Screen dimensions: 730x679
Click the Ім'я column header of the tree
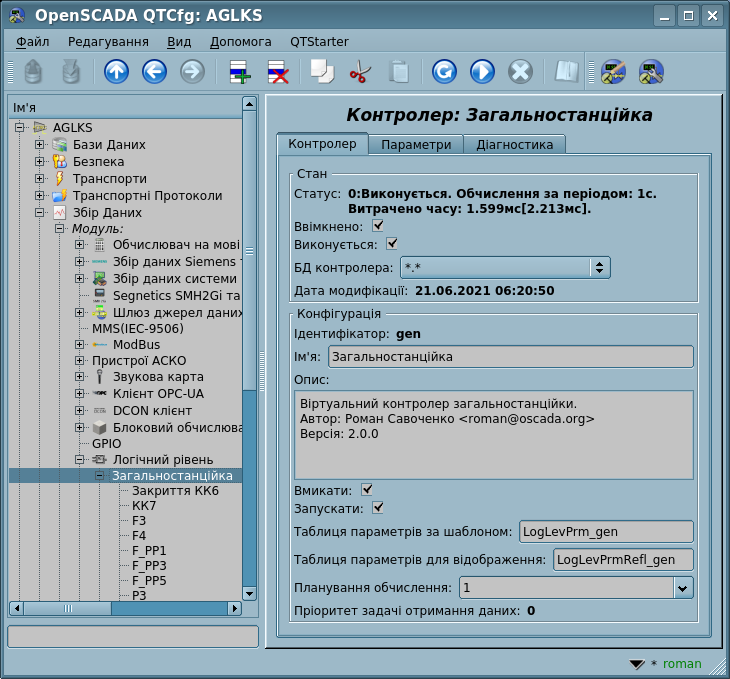tap(125, 108)
